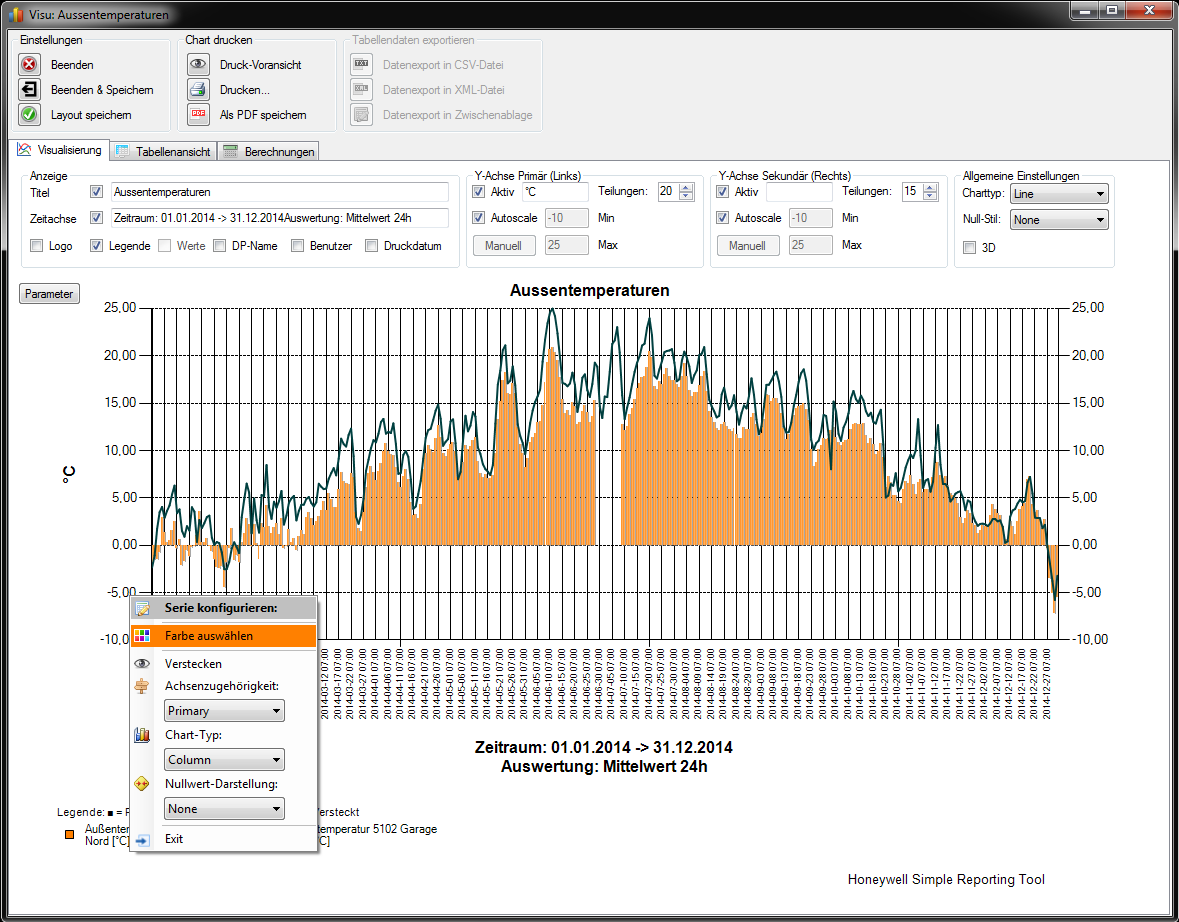Open the Achsenzugehörigkeit Primary dropdown

[x=224, y=711]
